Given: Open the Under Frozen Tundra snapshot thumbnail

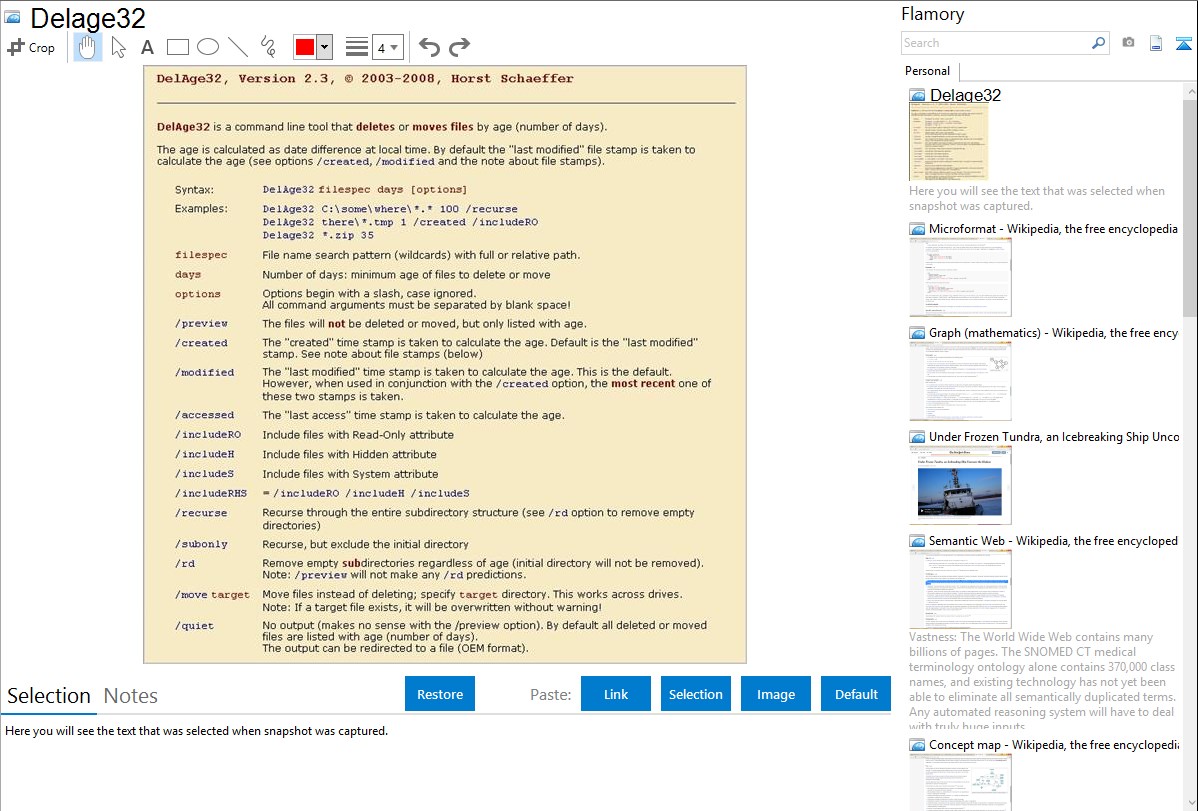Looking at the screenshot, I should click(960, 485).
